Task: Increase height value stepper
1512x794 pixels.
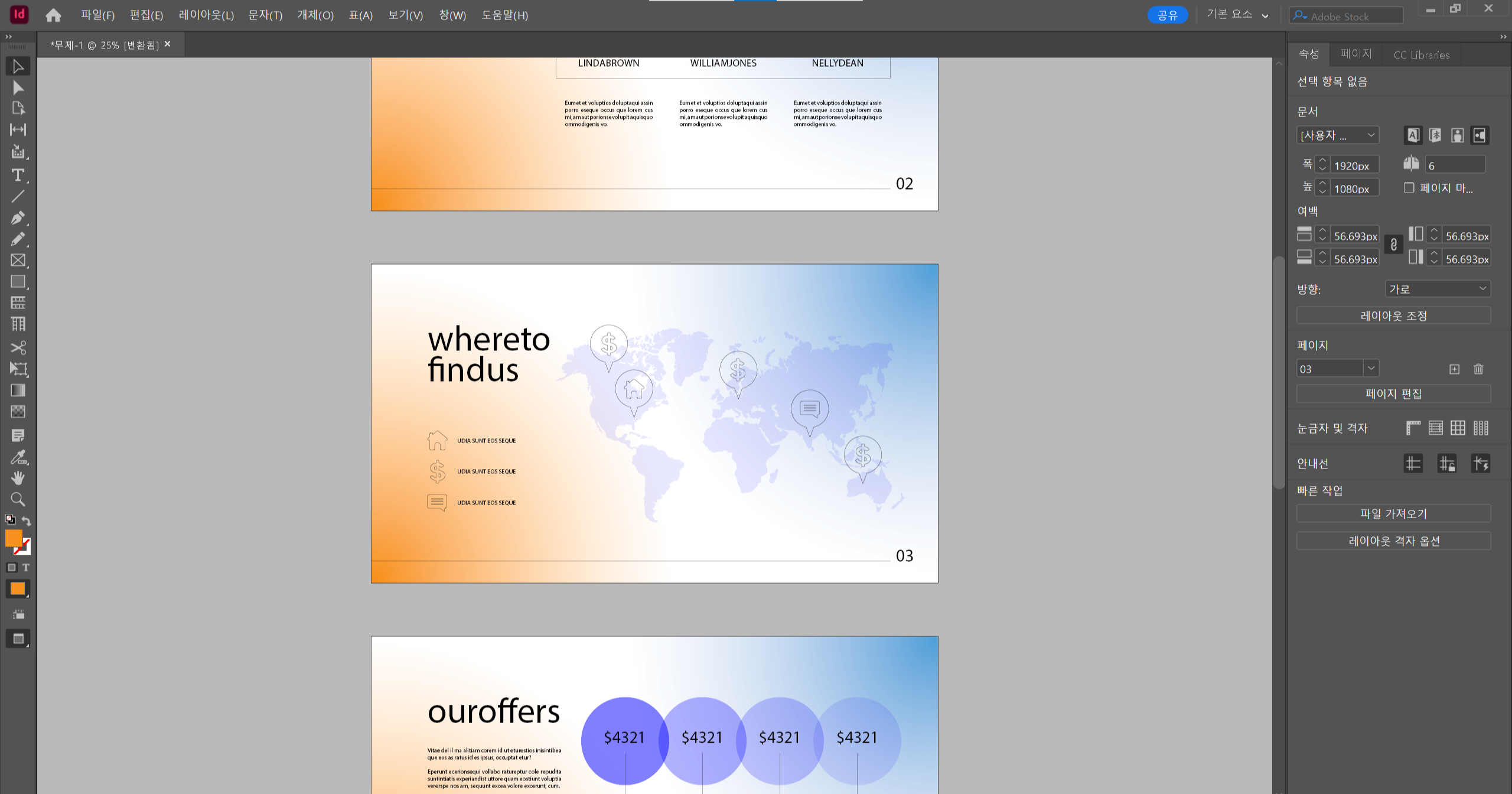Action: [x=1322, y=184]
